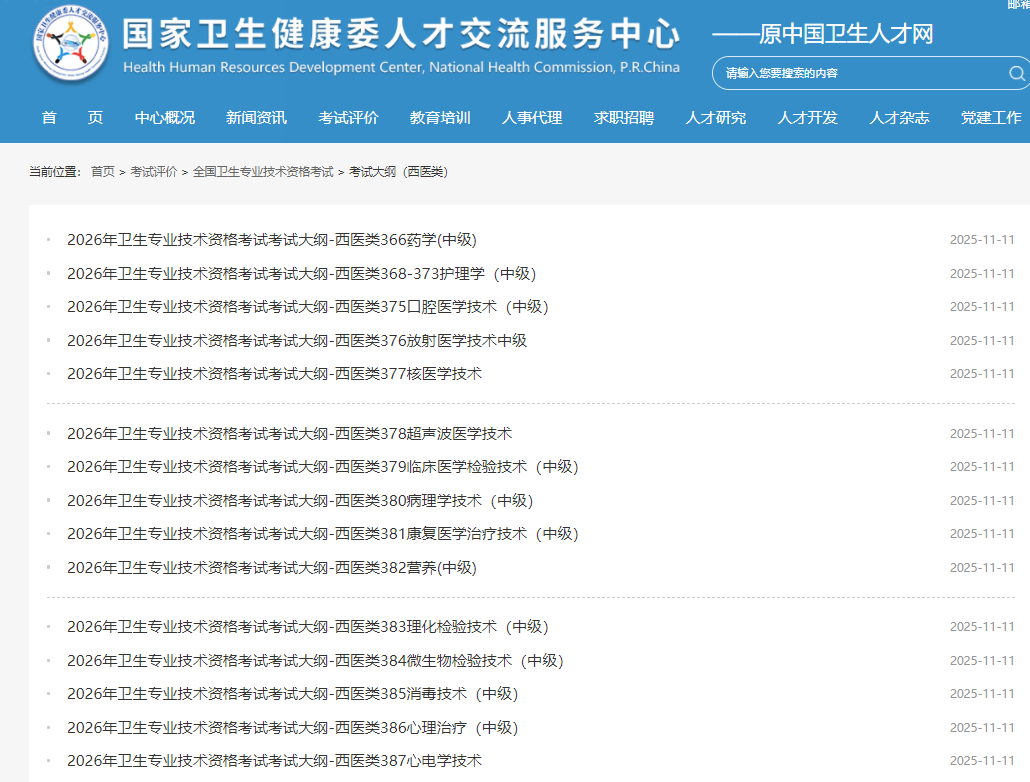This screenshot has width=1030, height=782.
Task: Select the 387心电学技术 exam outline
Action: tap(274, 761)
